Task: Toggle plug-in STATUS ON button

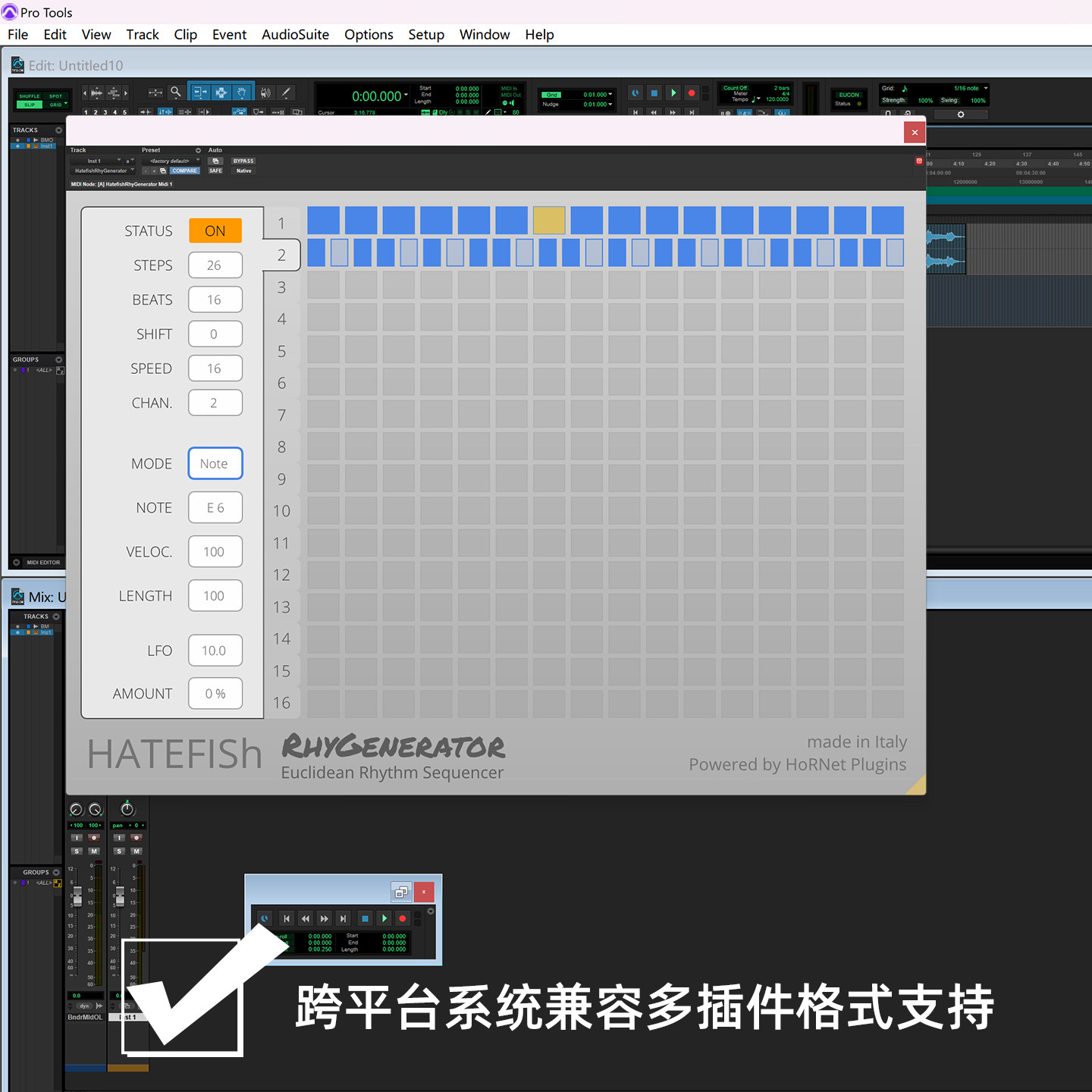Action: pos(215,231)
